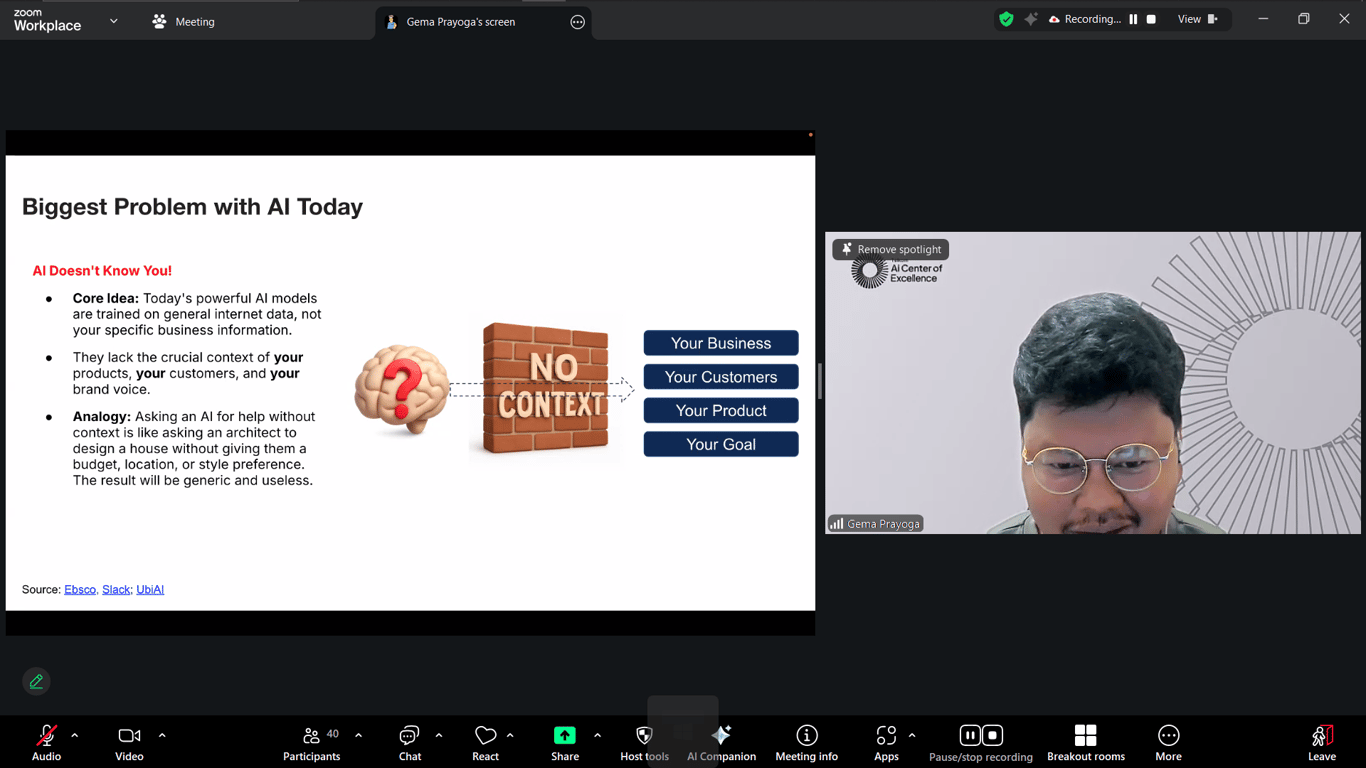
Task: Open the React heart menu
Action: click(x=485, y=743)
